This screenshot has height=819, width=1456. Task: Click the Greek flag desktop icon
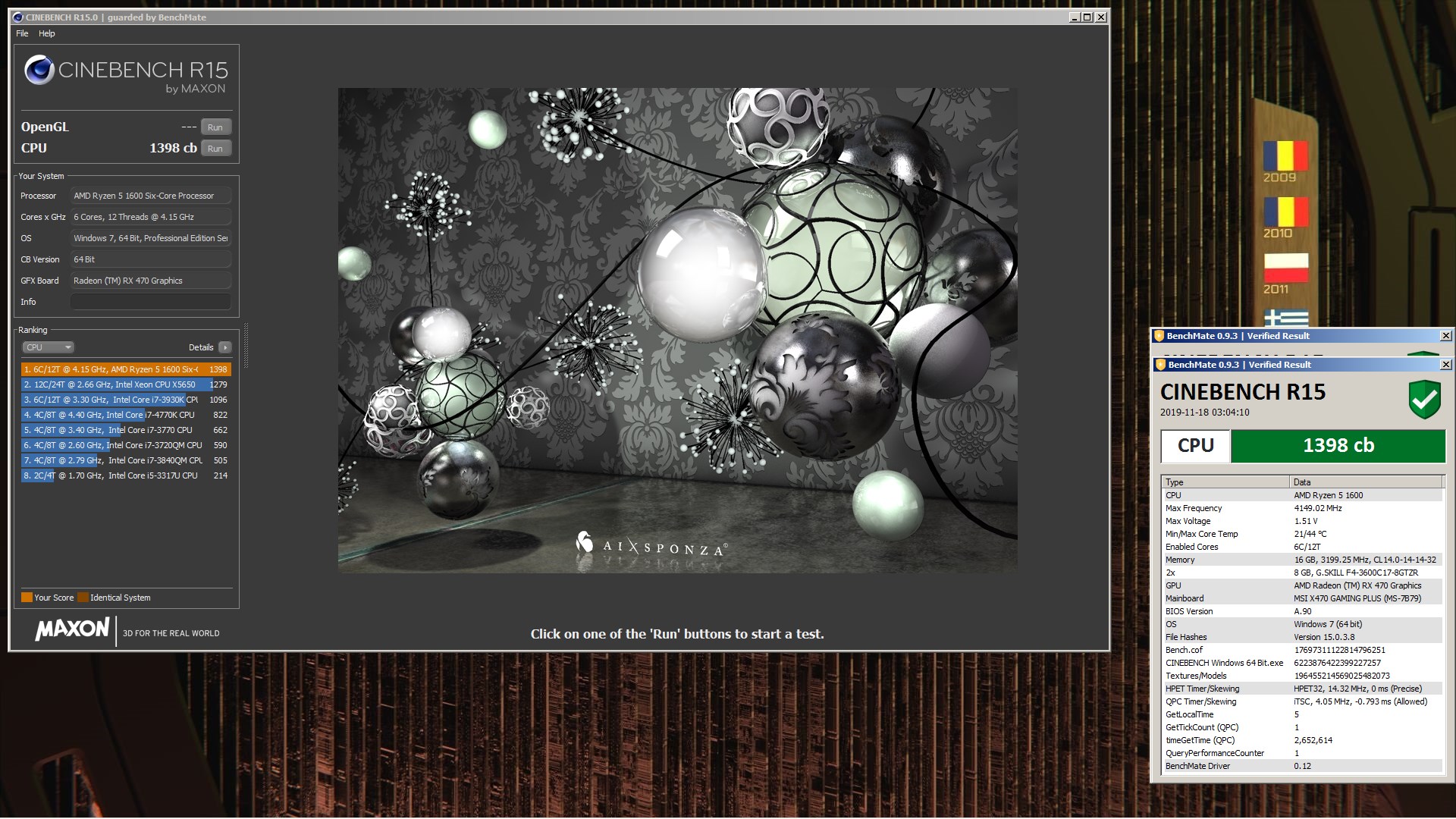(x=1285, y=317)
